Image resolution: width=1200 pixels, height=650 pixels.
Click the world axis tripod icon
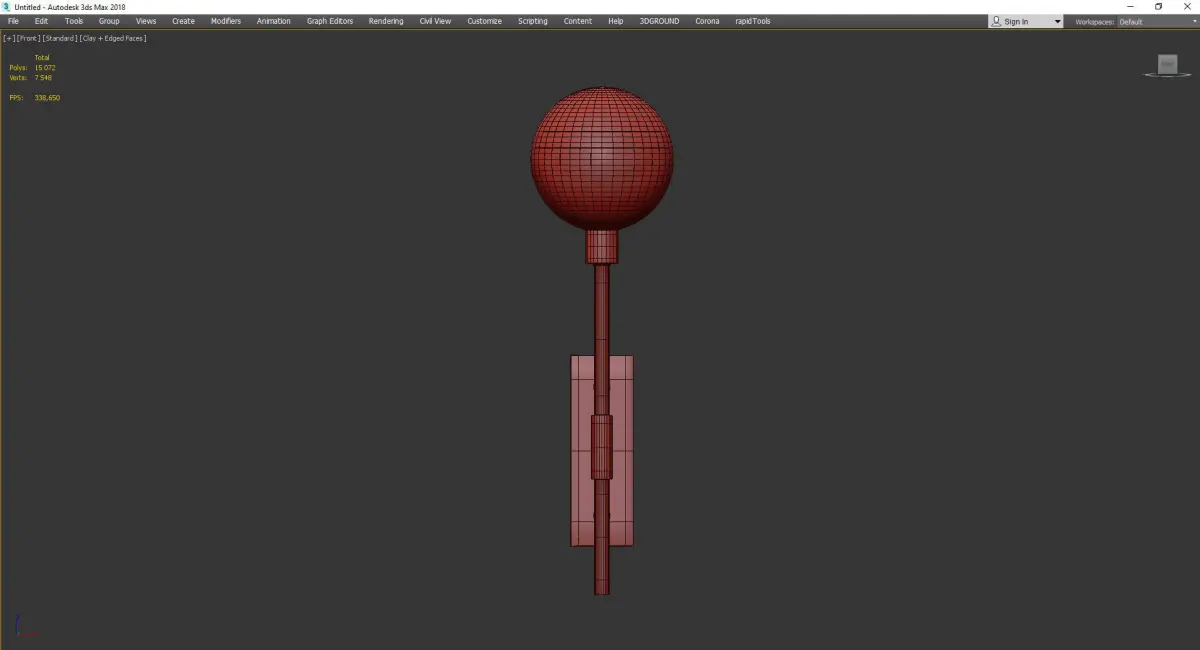tap(27, 627)
